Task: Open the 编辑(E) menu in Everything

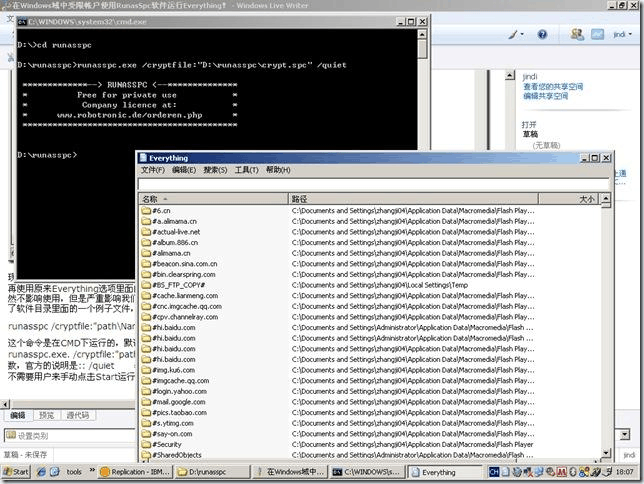Action: click(x=184, y=170)
